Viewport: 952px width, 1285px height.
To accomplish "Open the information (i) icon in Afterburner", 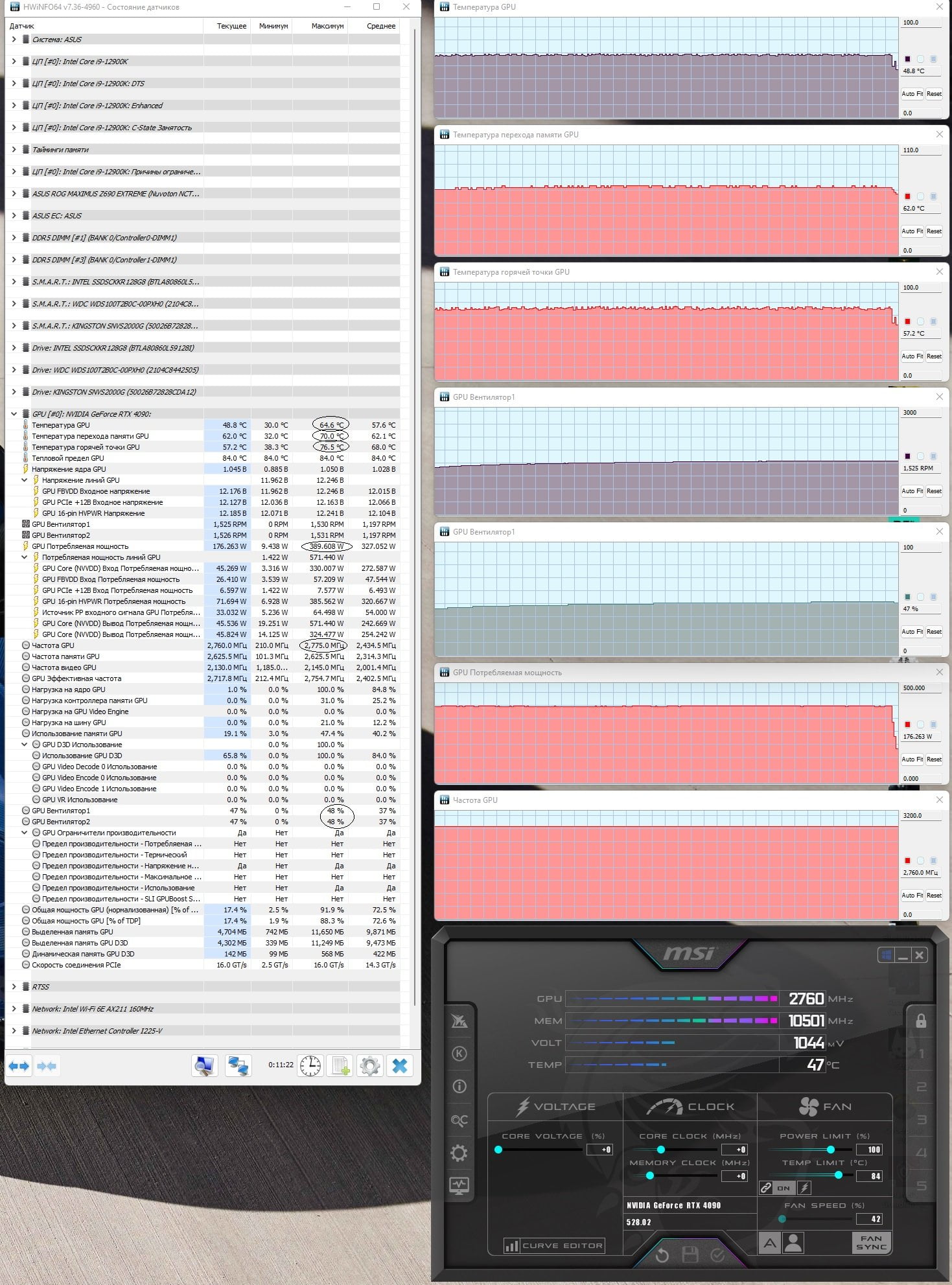I will 459,1087.
